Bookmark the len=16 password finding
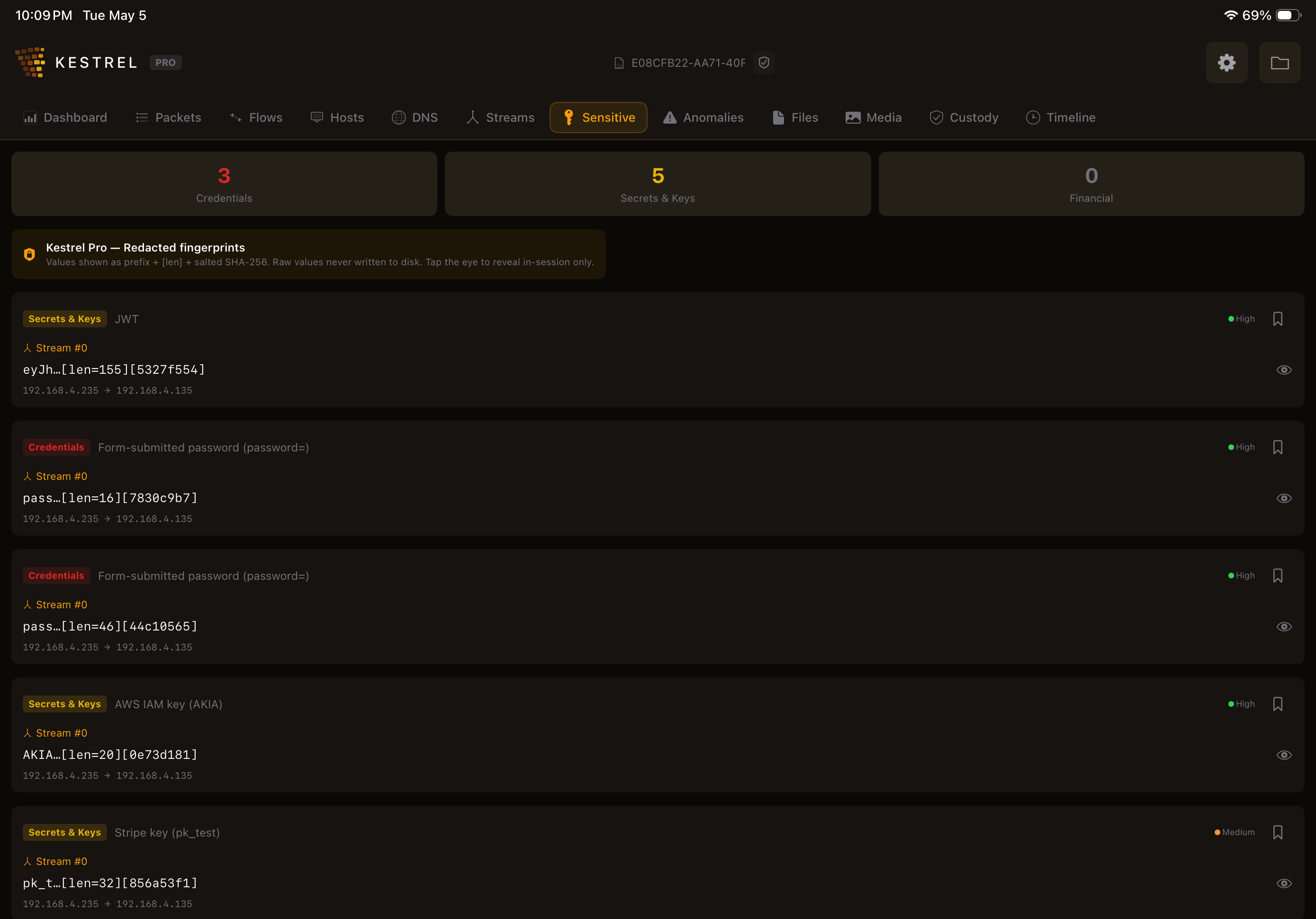 click(1278, 447)
